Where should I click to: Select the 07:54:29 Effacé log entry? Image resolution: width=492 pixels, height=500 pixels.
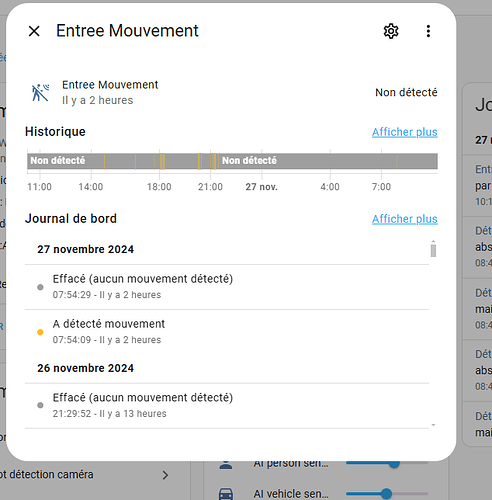coord(227,287)
